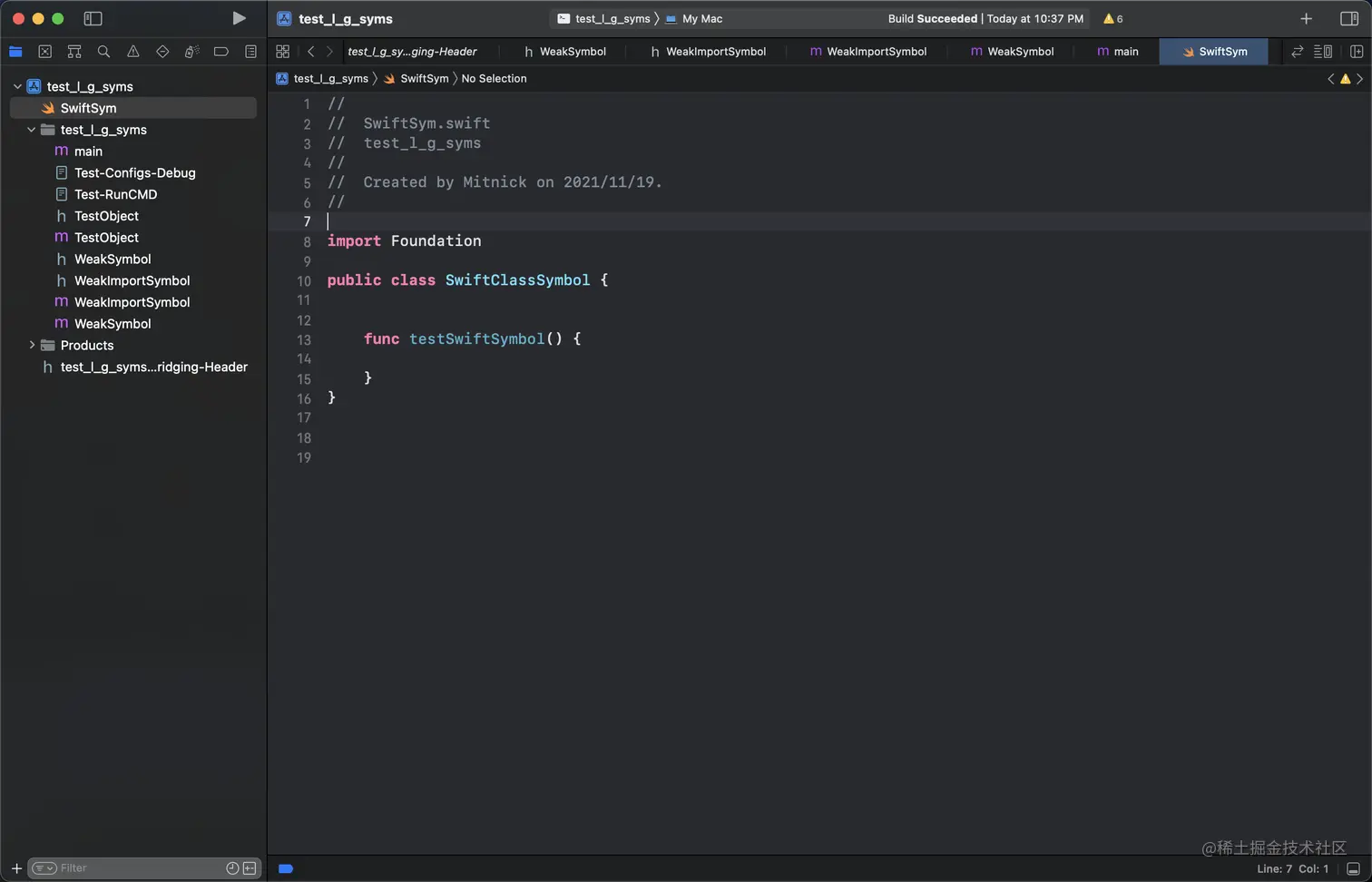
Task: Toggle source-control status filter
Action: pyautogui.click(x=250, y=868)
